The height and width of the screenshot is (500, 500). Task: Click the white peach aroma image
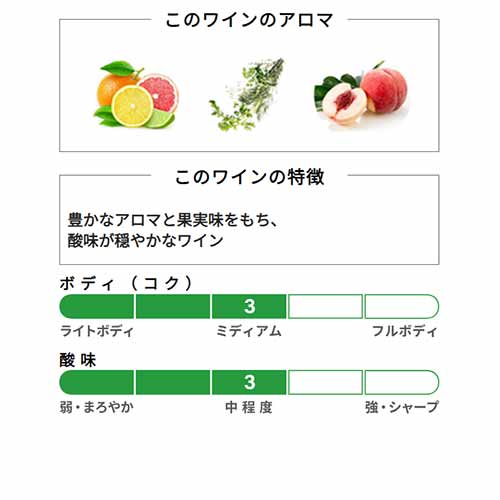click(361, 95)
